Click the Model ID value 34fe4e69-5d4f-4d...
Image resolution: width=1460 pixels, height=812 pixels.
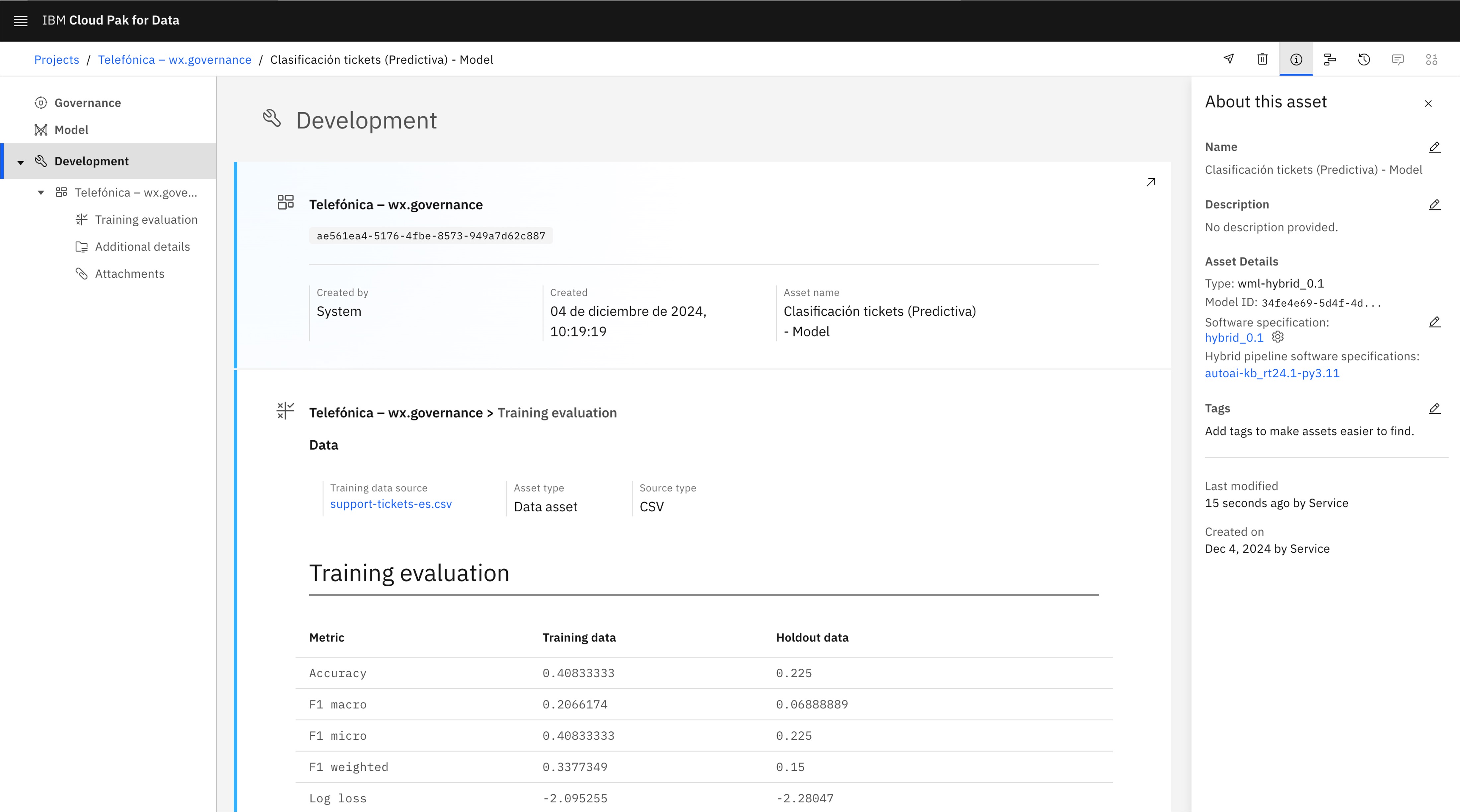[1321, 303]
